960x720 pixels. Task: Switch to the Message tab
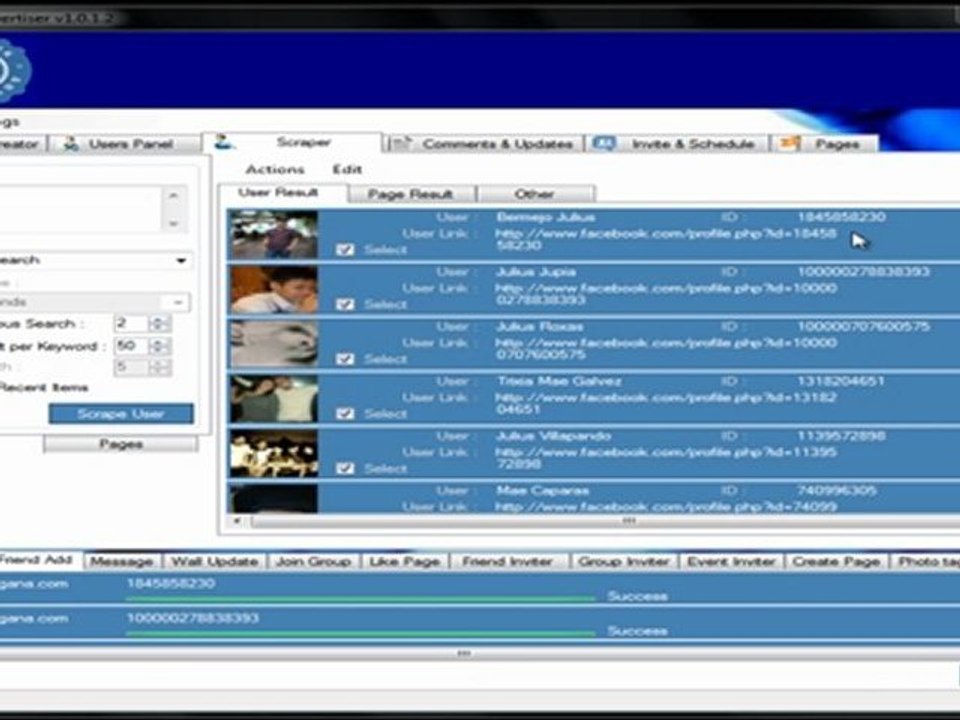coord(122,561)
